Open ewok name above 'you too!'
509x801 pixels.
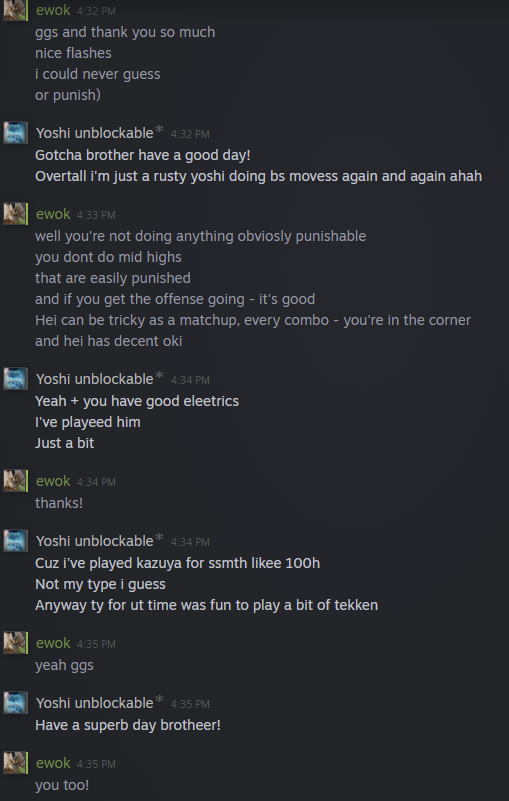pyautogui.click(x=53, y=763)
